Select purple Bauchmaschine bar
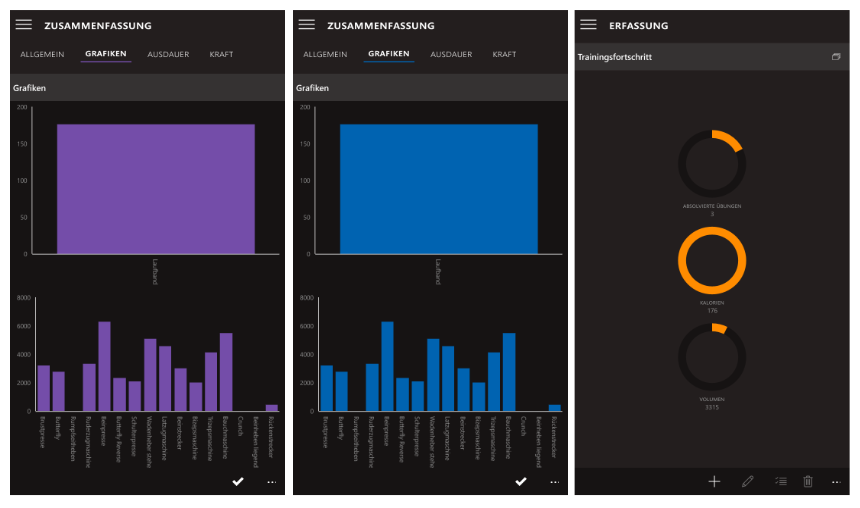 pos(226,372)
